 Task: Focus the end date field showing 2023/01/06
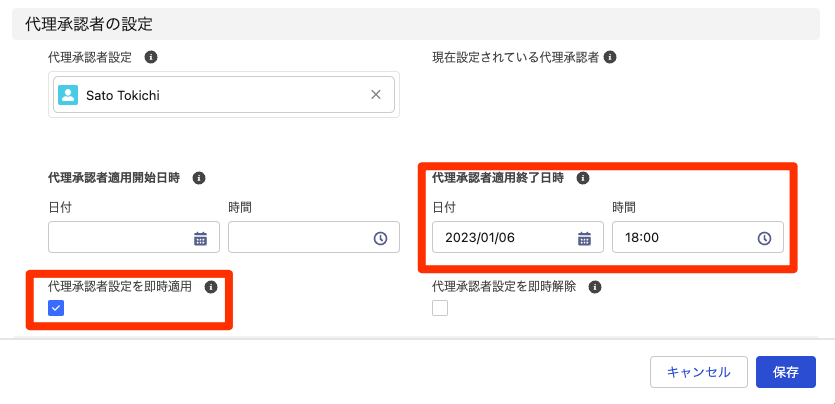pyautogui.click(x=502, y=238)
